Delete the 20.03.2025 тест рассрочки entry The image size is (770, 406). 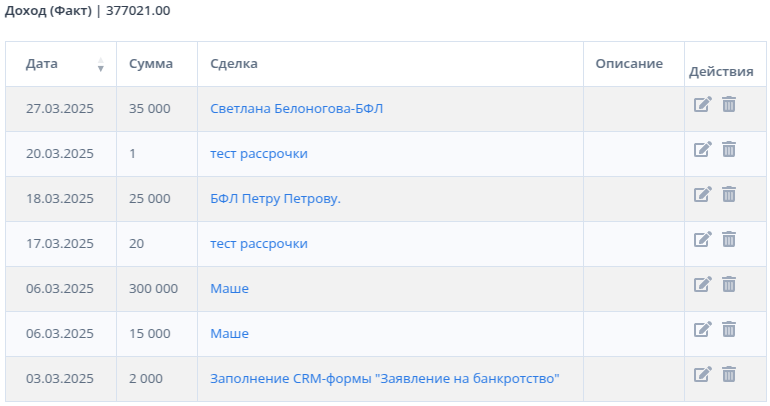(729, 149)
